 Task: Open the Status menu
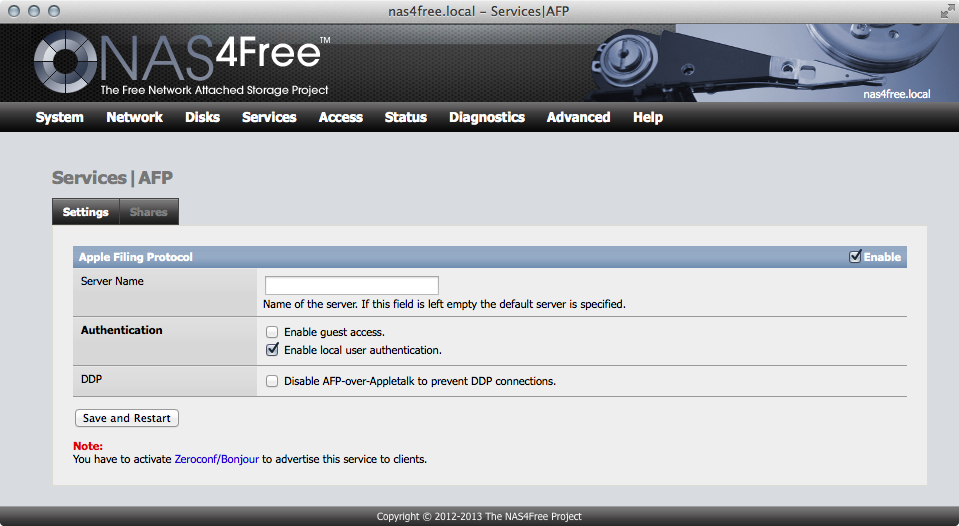point(405,117)
